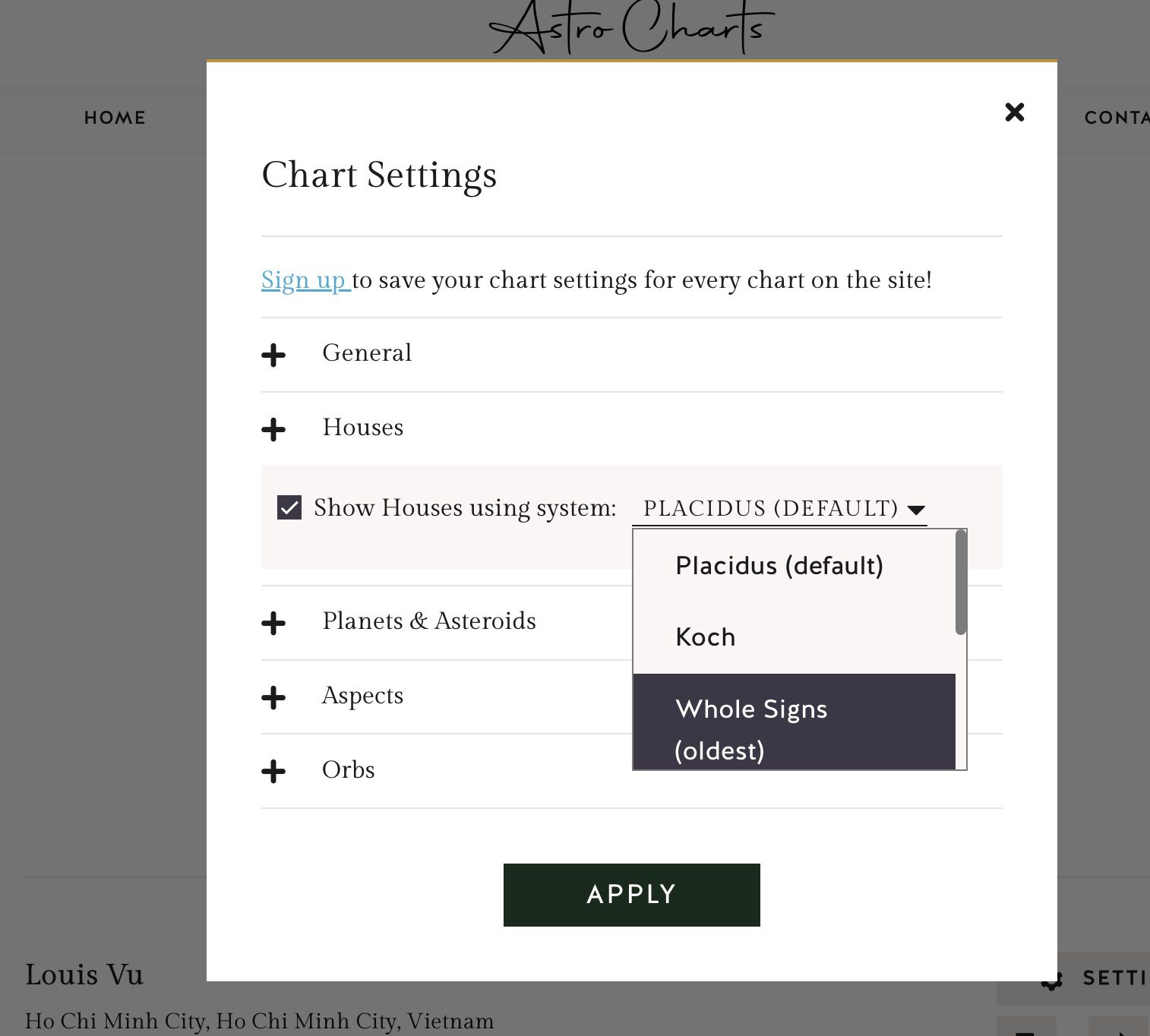The height and width of the screenshot is (1036, 1150).
Task: Follow the Sign up link
Action: (305, 280)
